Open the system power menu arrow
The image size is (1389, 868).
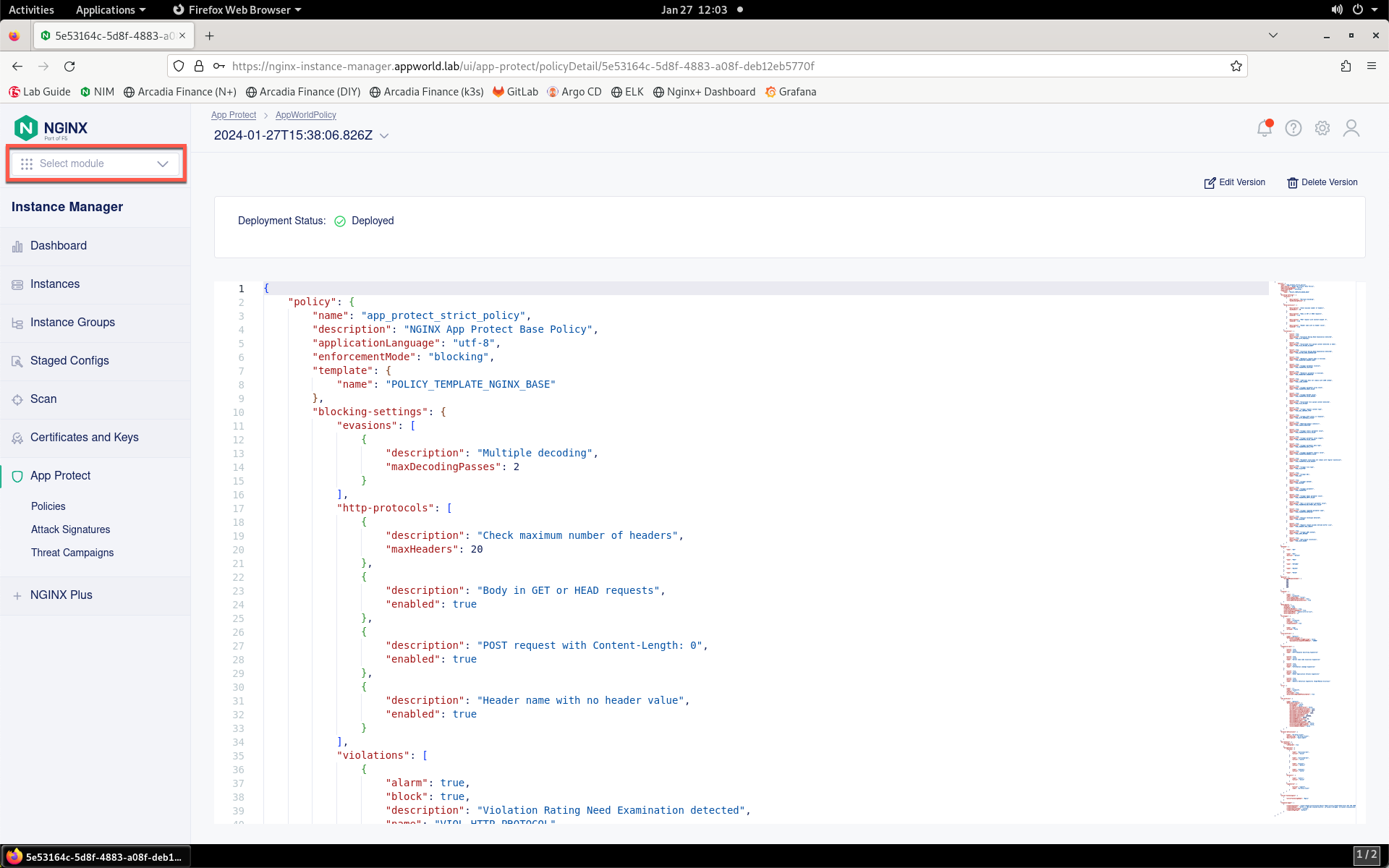(x=1375, y=9)
